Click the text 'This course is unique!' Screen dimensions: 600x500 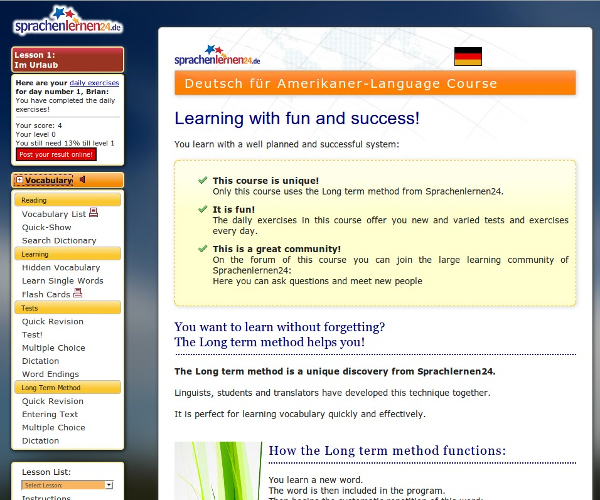pyautogui.click(x=266, y=181)
